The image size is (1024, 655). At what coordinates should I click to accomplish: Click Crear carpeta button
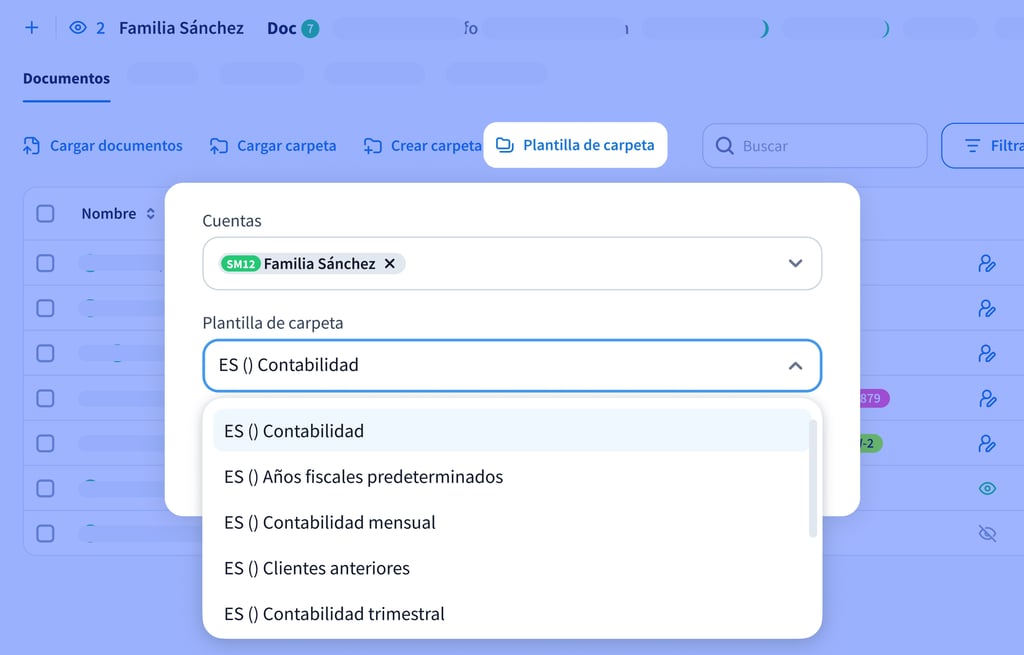pyautogui.click(x=422, y=146)
